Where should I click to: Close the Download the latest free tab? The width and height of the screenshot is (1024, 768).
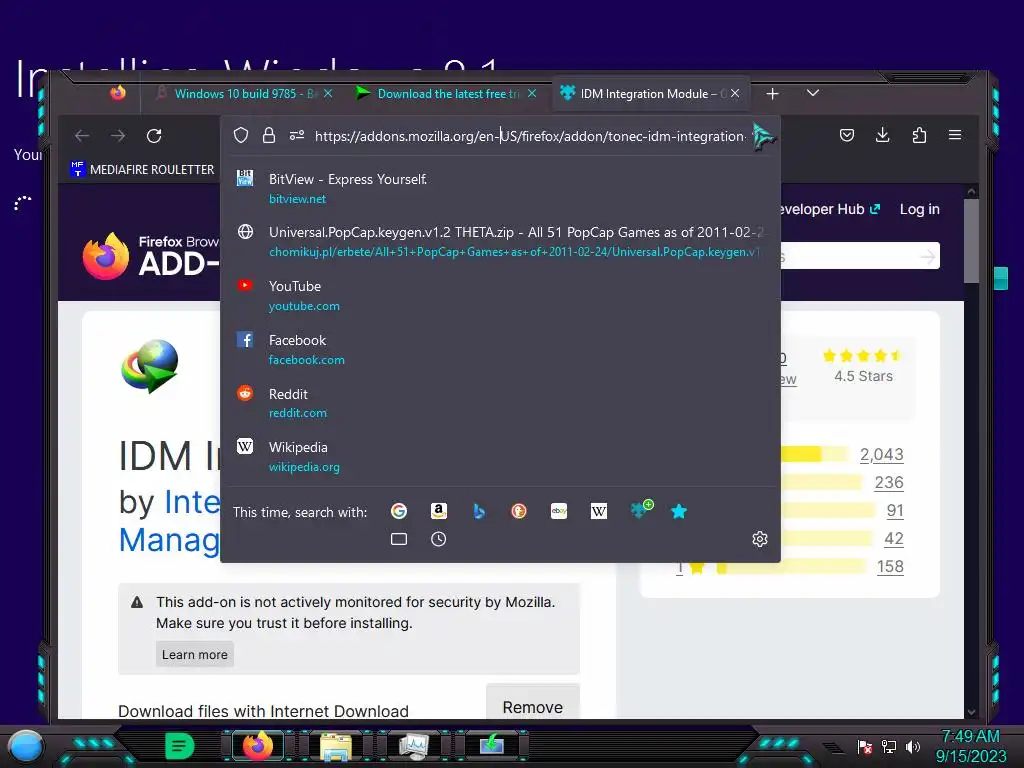tap(532, 94)
